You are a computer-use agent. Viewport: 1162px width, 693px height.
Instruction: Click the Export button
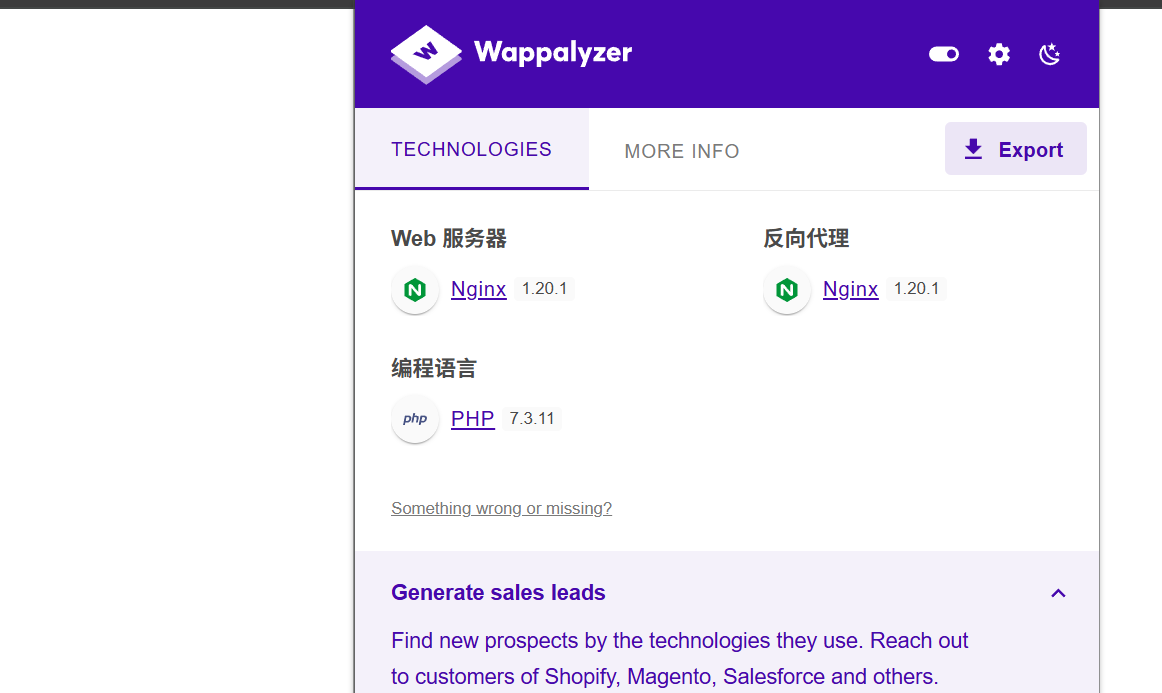click(1015, 148)
